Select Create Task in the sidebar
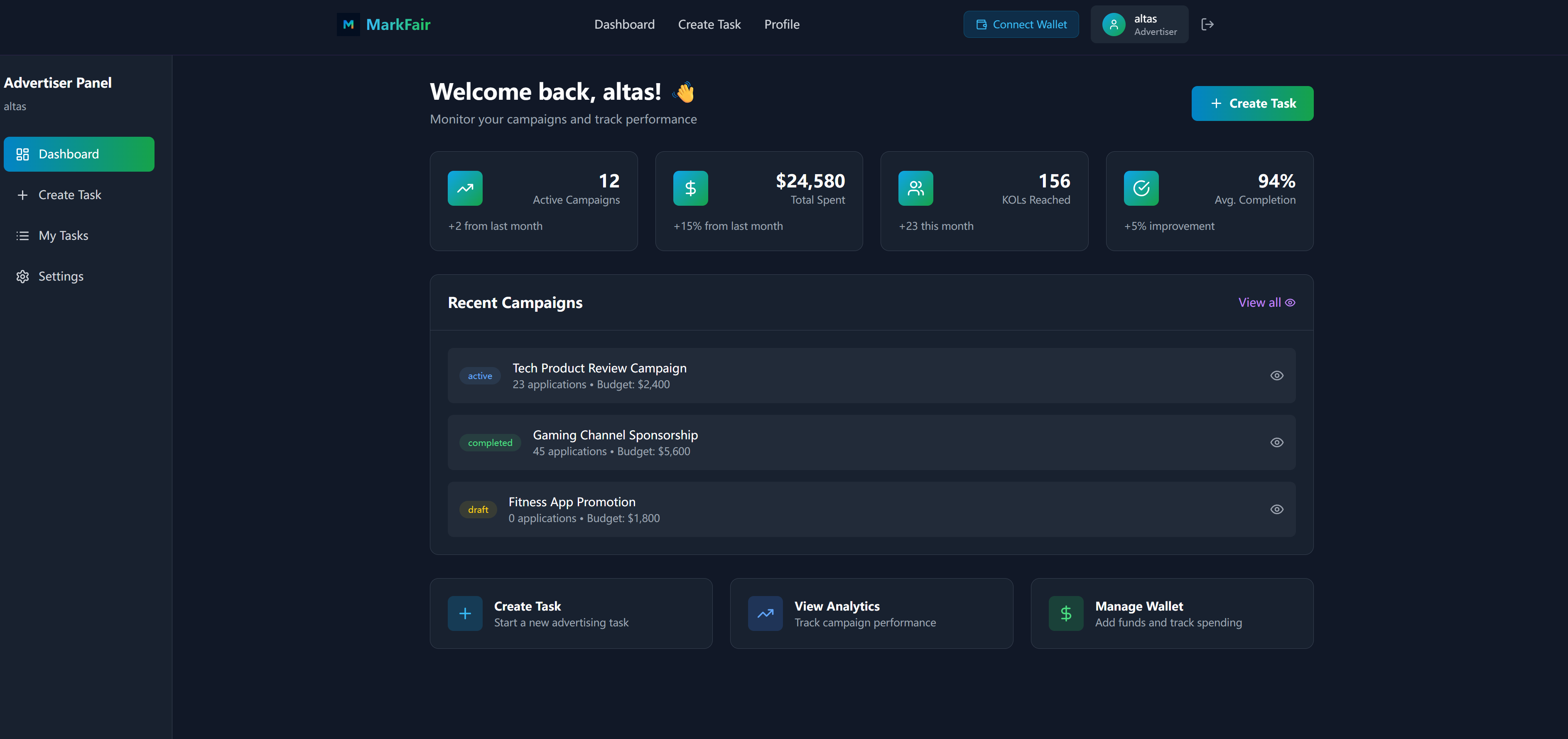Viewport: 1568px width, 739px height. pos(69,195)
